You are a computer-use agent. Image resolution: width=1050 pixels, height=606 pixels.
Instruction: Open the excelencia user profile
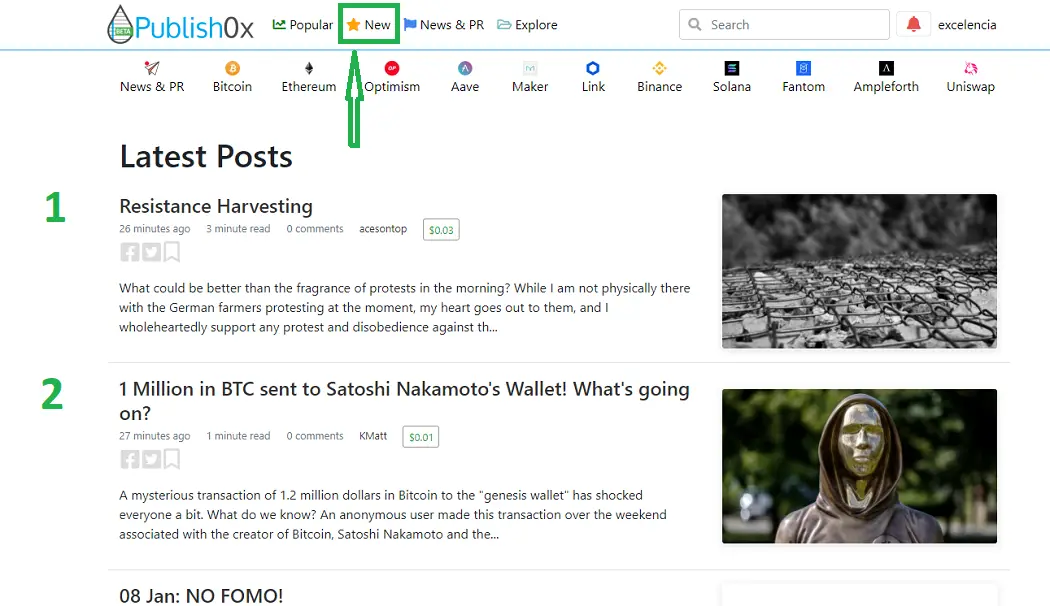click(x=967, y=25)
